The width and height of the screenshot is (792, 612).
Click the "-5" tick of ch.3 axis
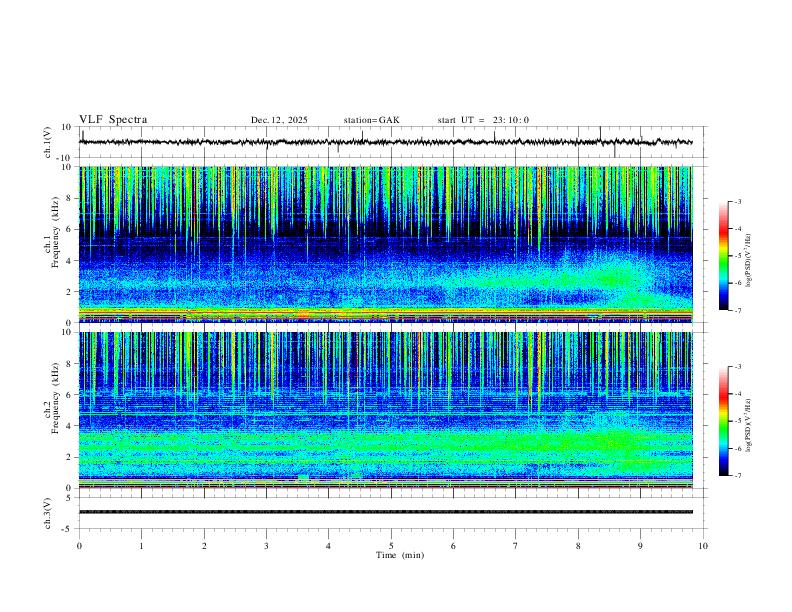68,529
